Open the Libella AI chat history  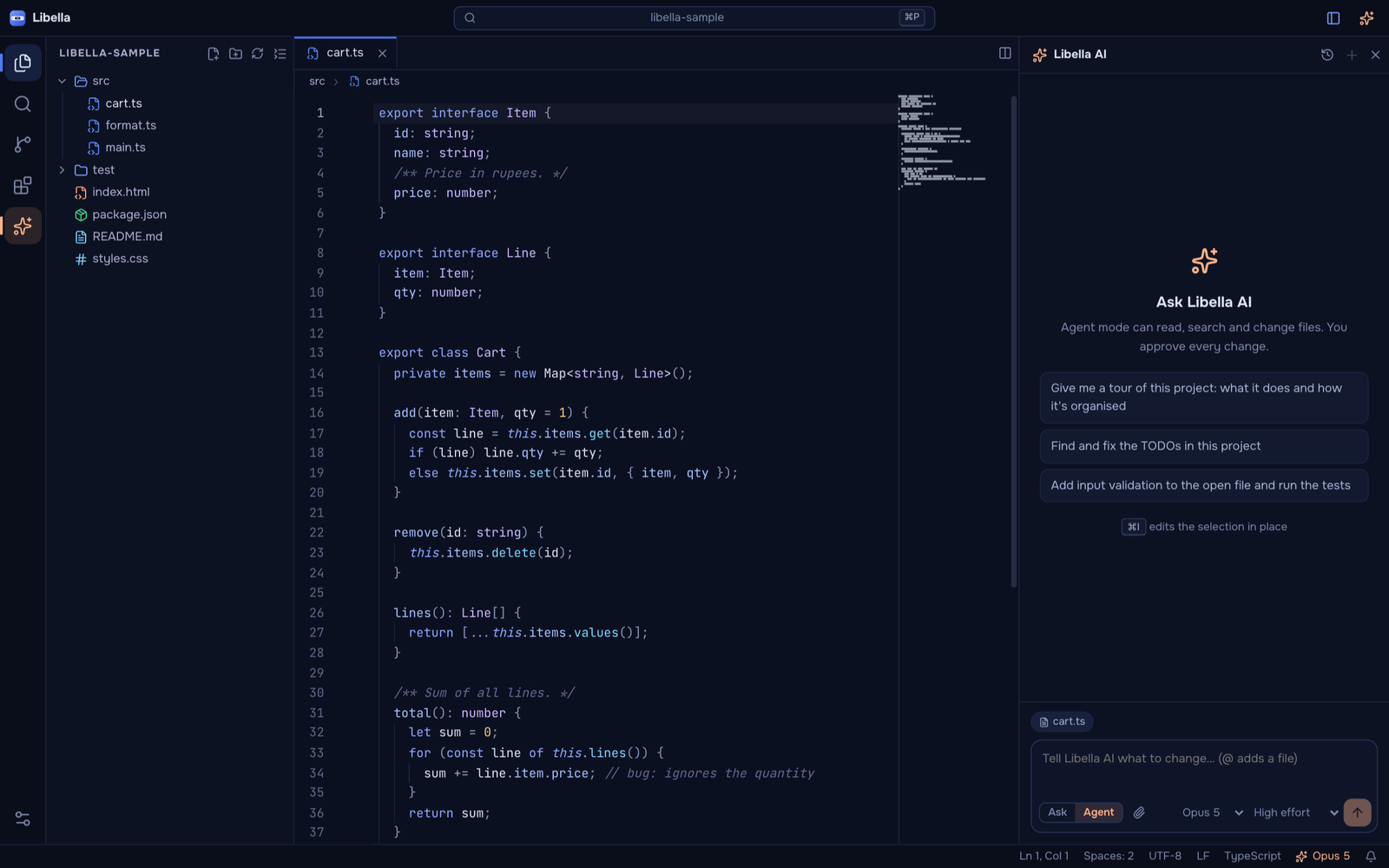(x=1327, y=55)
